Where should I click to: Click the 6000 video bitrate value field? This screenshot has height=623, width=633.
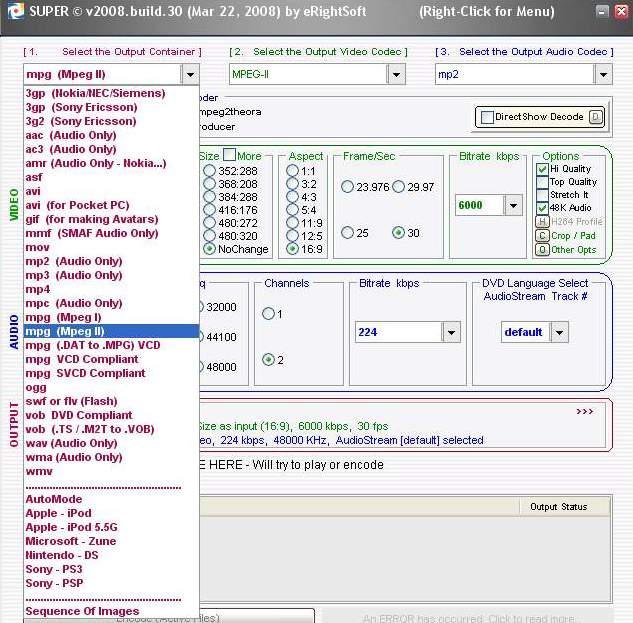pos(480,205)
